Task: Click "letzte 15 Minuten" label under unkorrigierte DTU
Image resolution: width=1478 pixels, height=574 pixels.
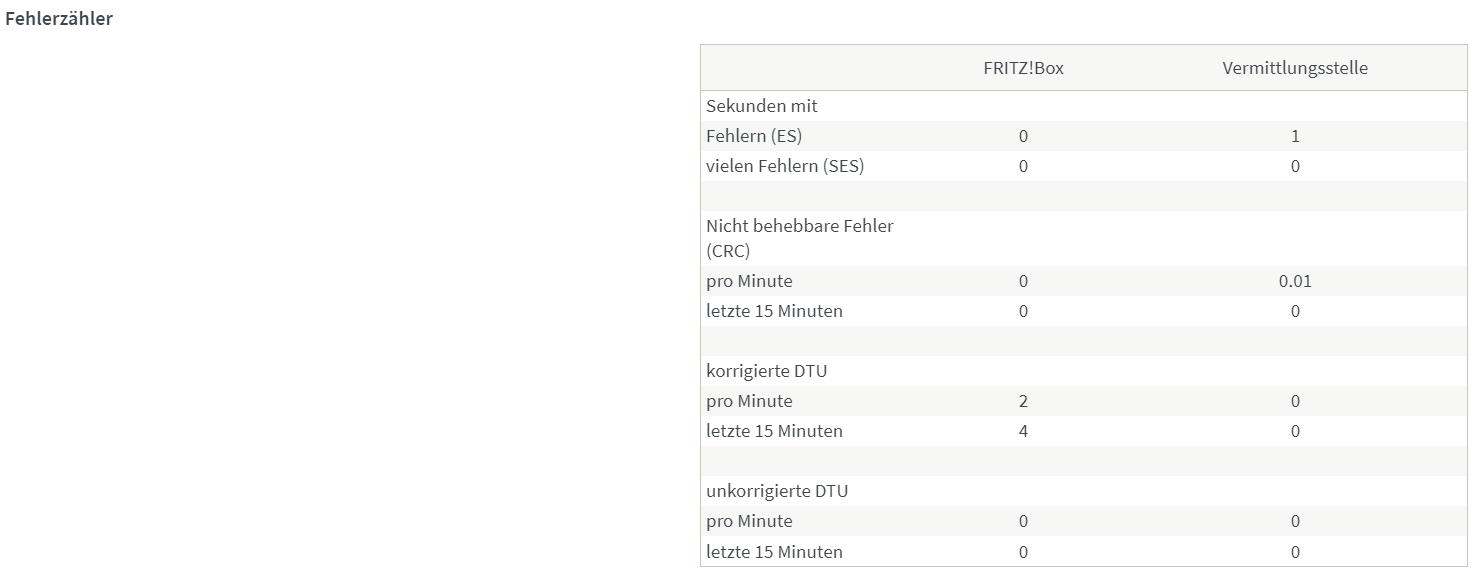Action: coord(774,551)
